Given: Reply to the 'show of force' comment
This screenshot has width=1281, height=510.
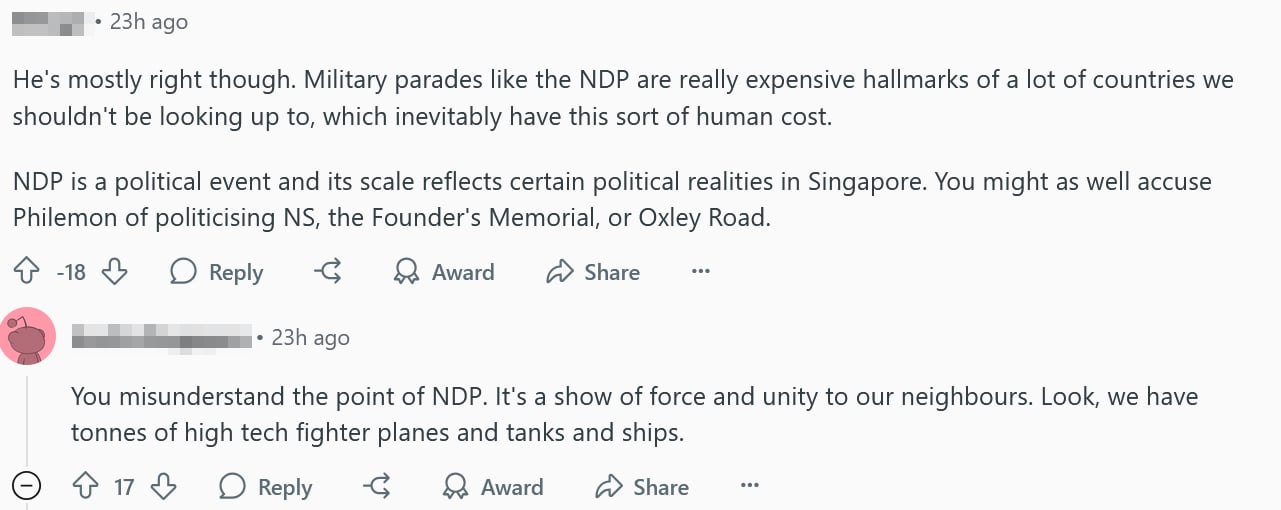Looking at the screenshot, I should click(x=266, y=487).
